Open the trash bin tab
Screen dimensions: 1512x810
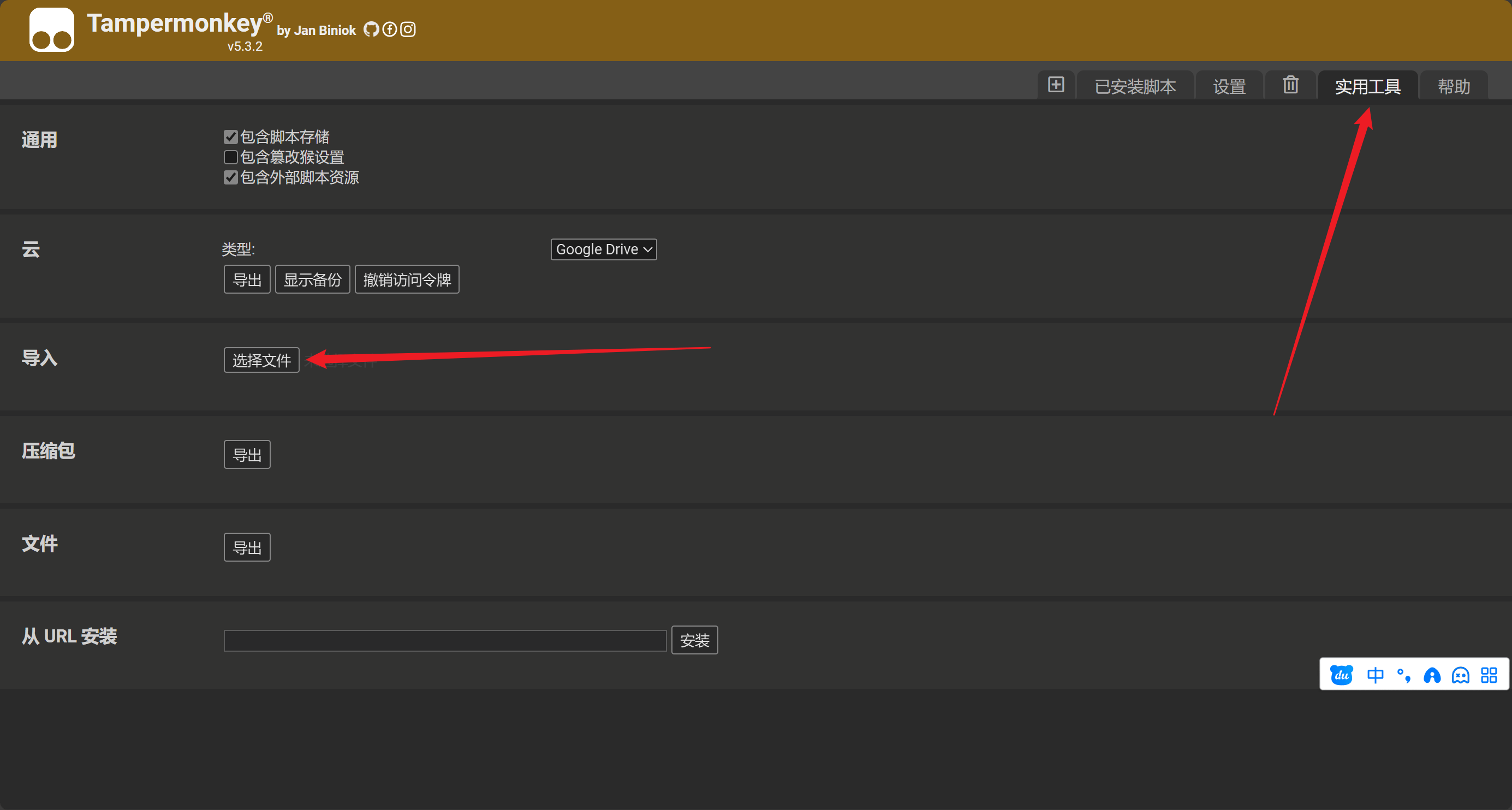pos(1290,85)
